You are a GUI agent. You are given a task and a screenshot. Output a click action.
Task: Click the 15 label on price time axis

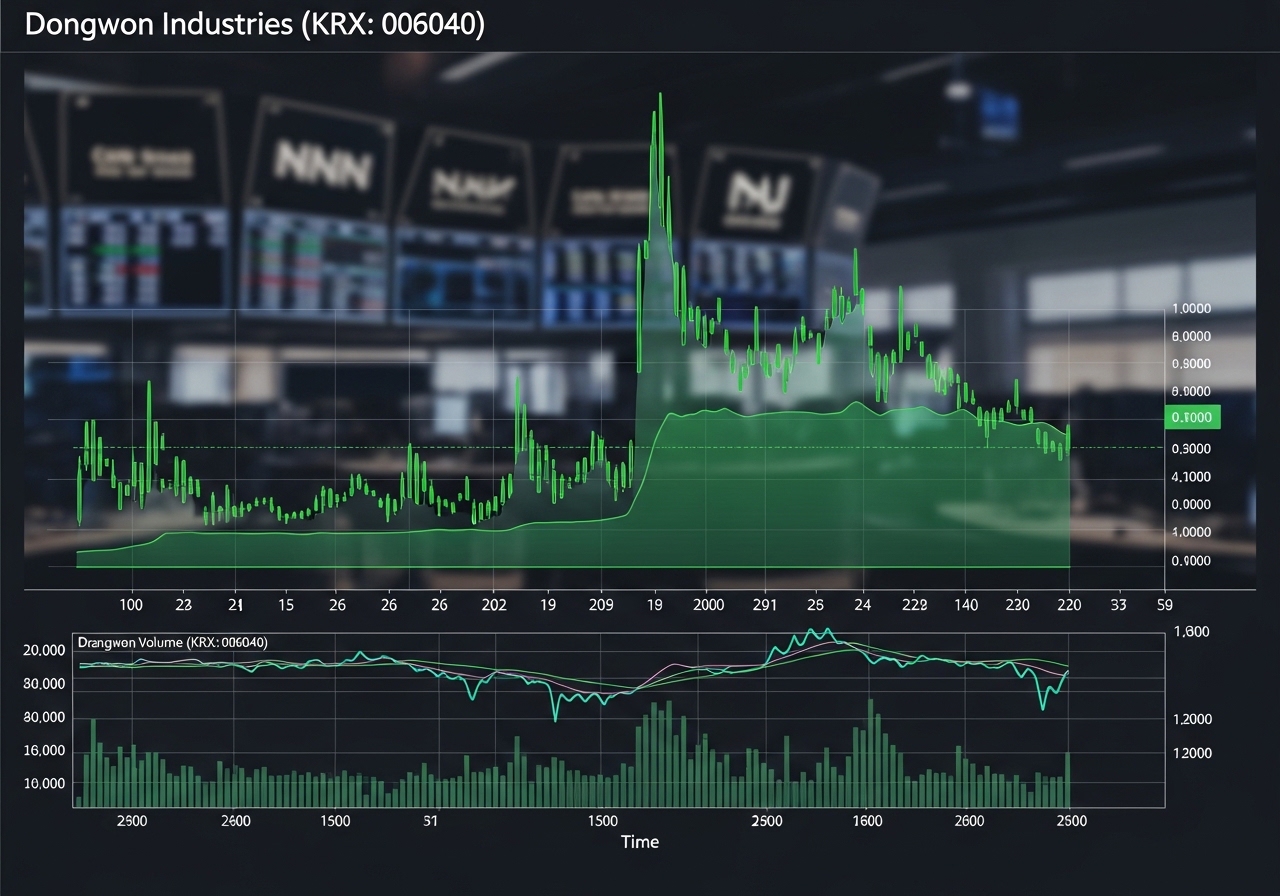(x=286, y=605)
